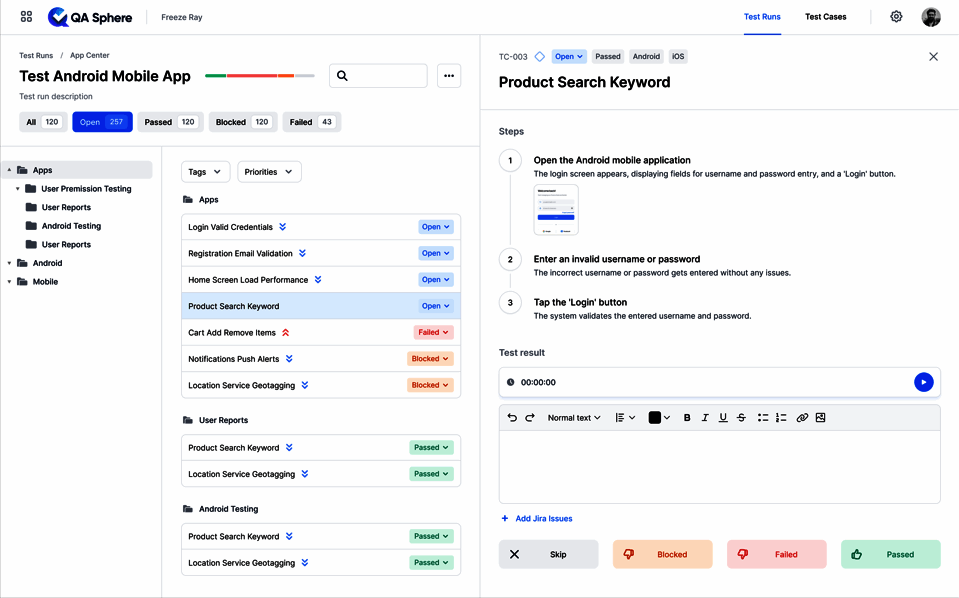Open the Normal text style dropdown

coord(574,418)
